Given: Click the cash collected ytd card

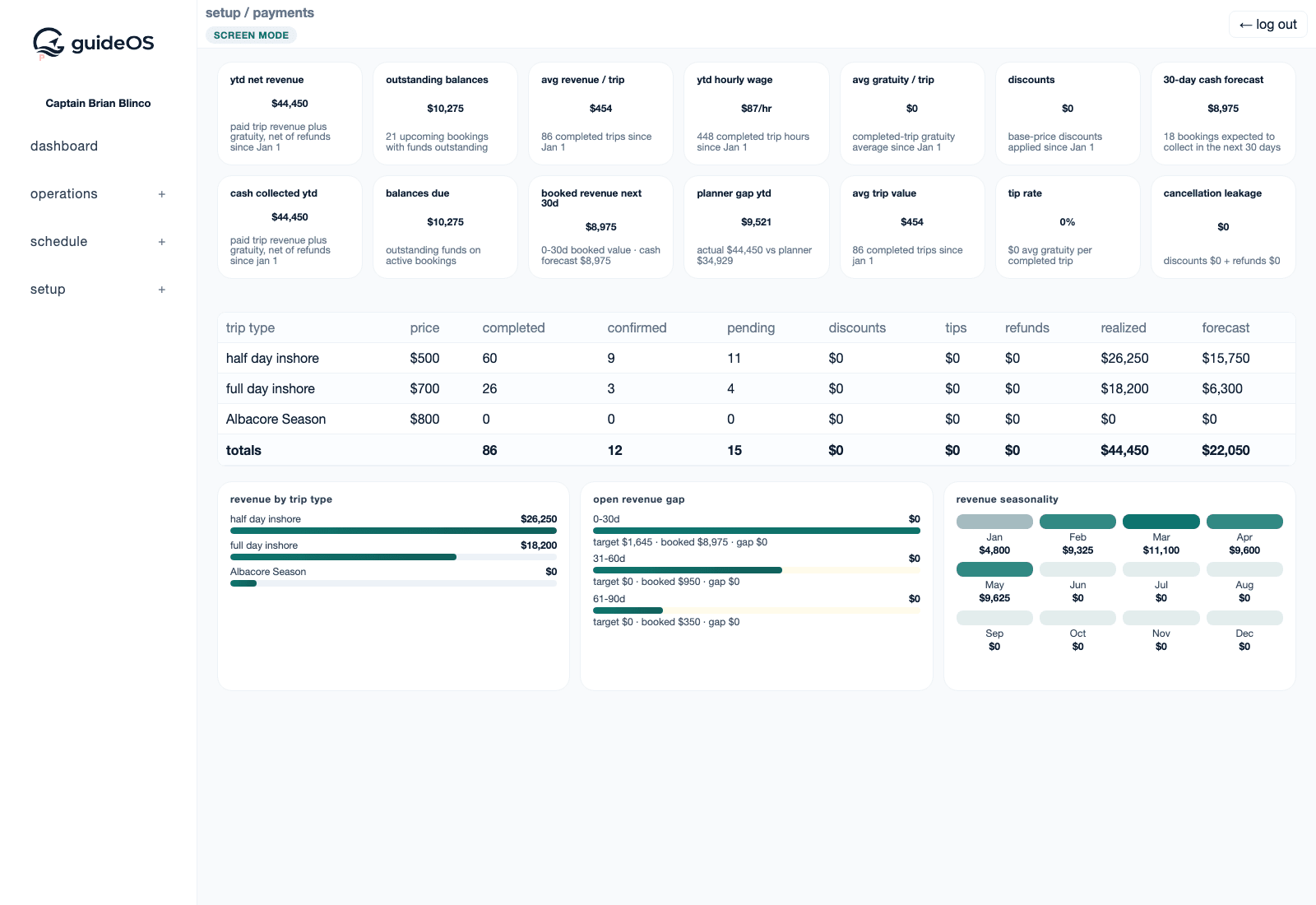Looking at the screenshot, I should (290, 227).
